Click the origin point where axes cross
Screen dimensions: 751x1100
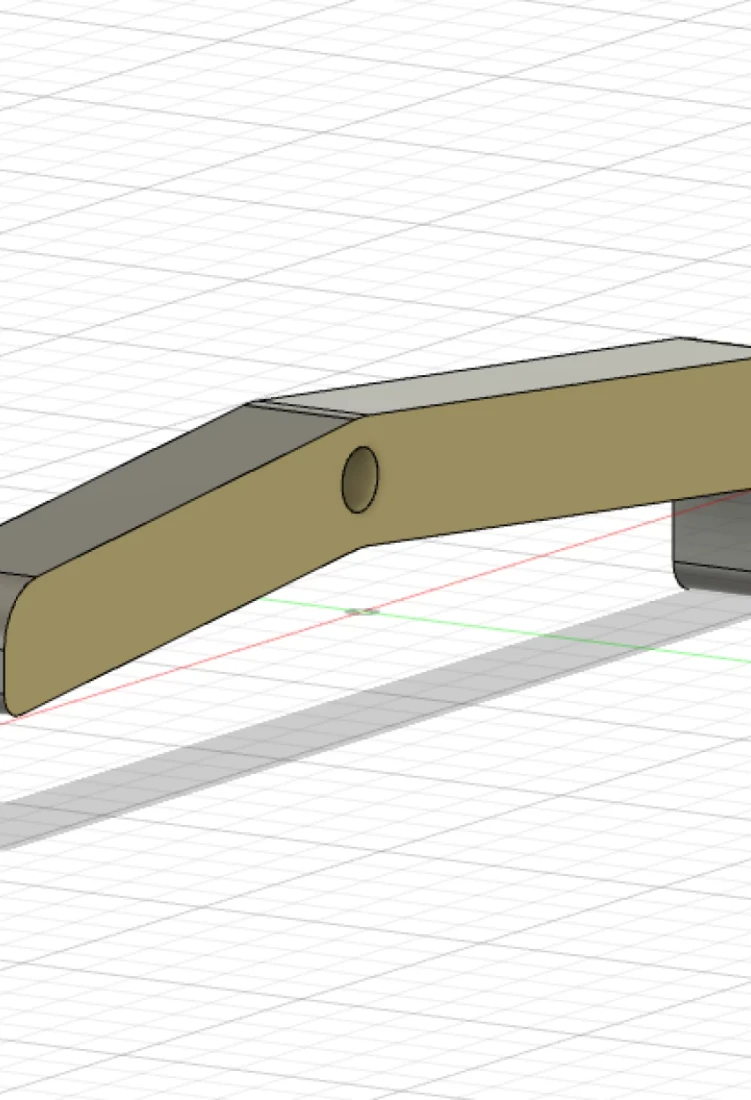(364, 610)
